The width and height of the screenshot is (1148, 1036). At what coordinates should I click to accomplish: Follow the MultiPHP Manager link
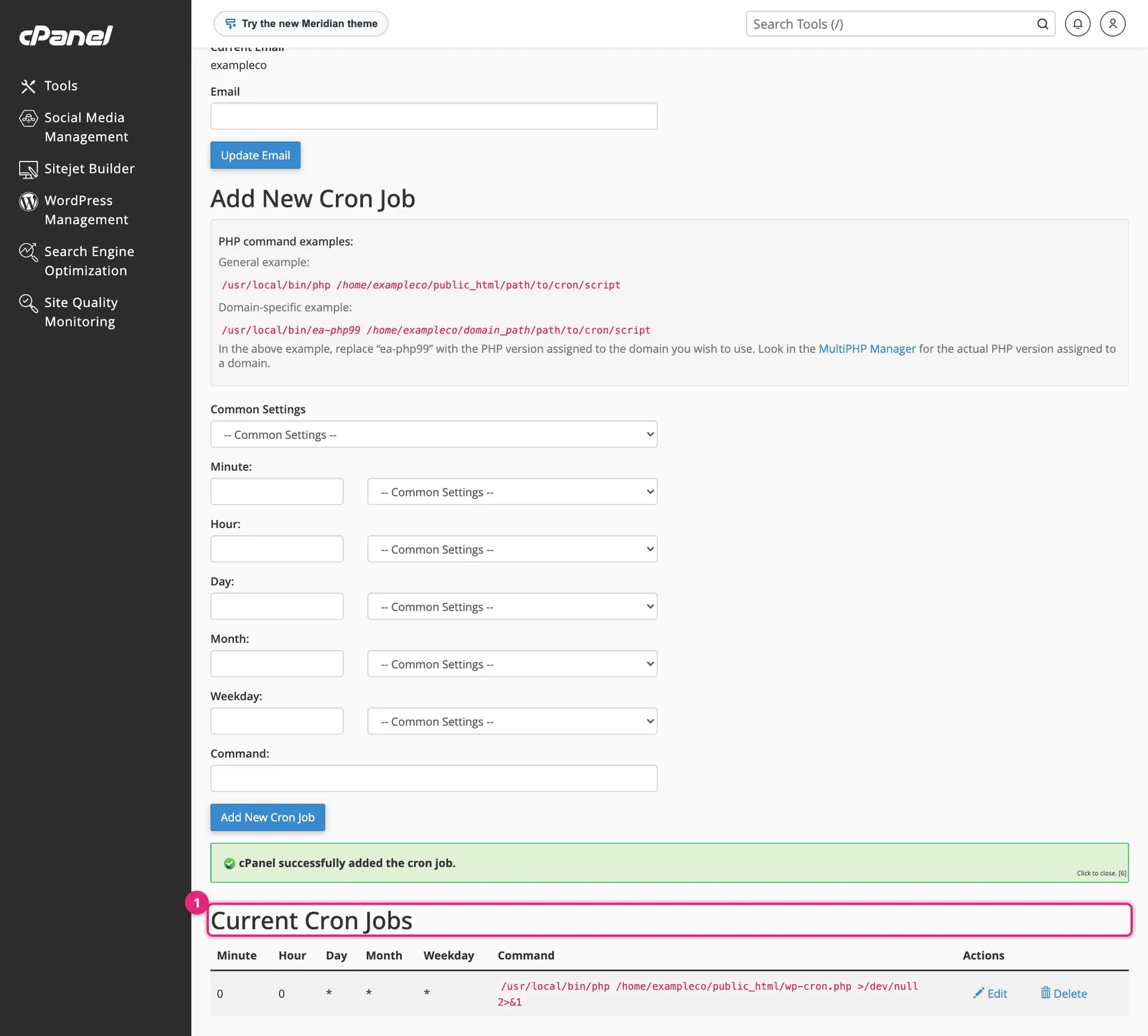coord(867,349)
